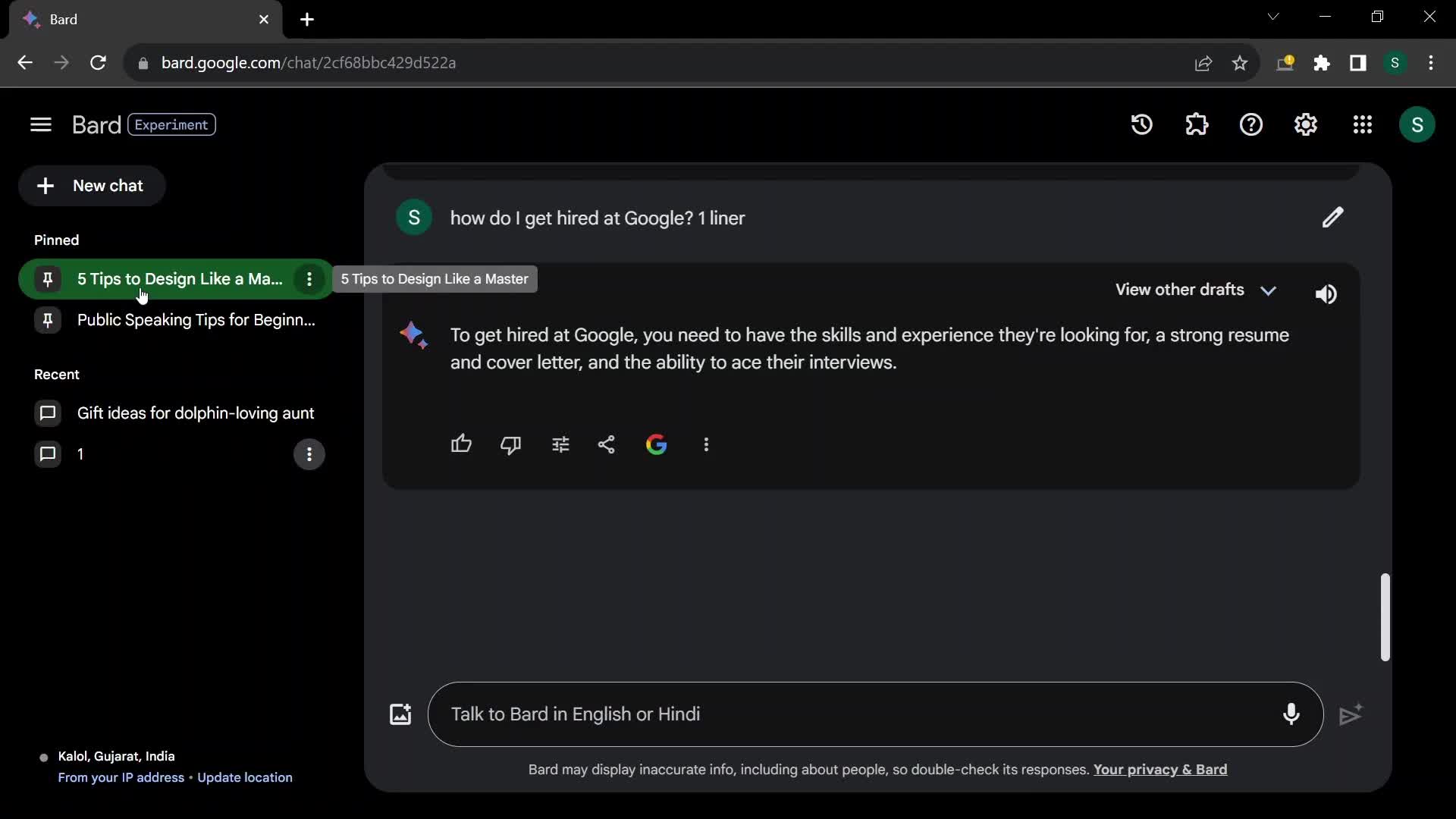Click the microphone icon in input field
The width and height of the screenshot is (1456, 819).
pos(1290,713)
